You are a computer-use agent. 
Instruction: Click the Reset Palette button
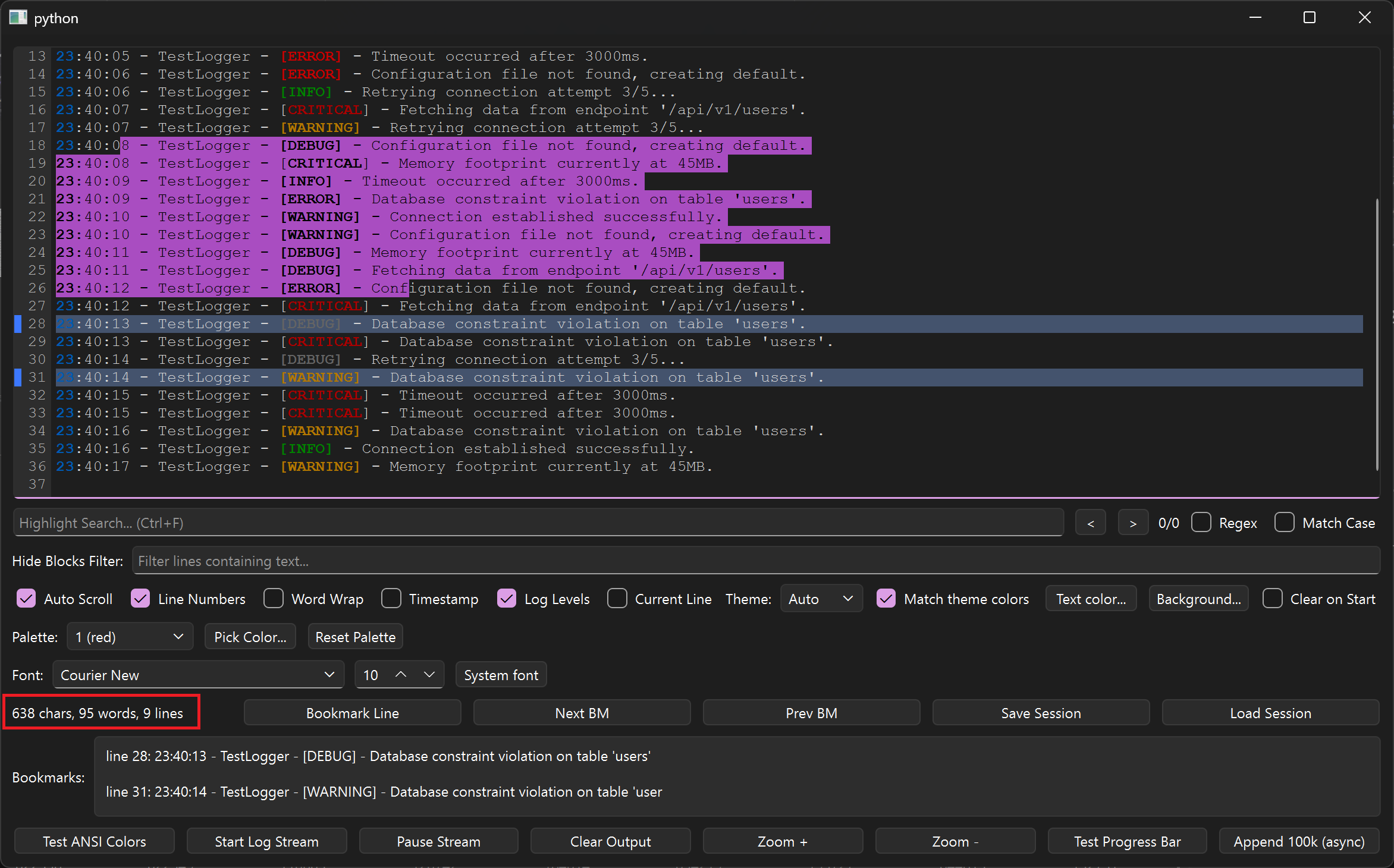[x=355, y=637]
